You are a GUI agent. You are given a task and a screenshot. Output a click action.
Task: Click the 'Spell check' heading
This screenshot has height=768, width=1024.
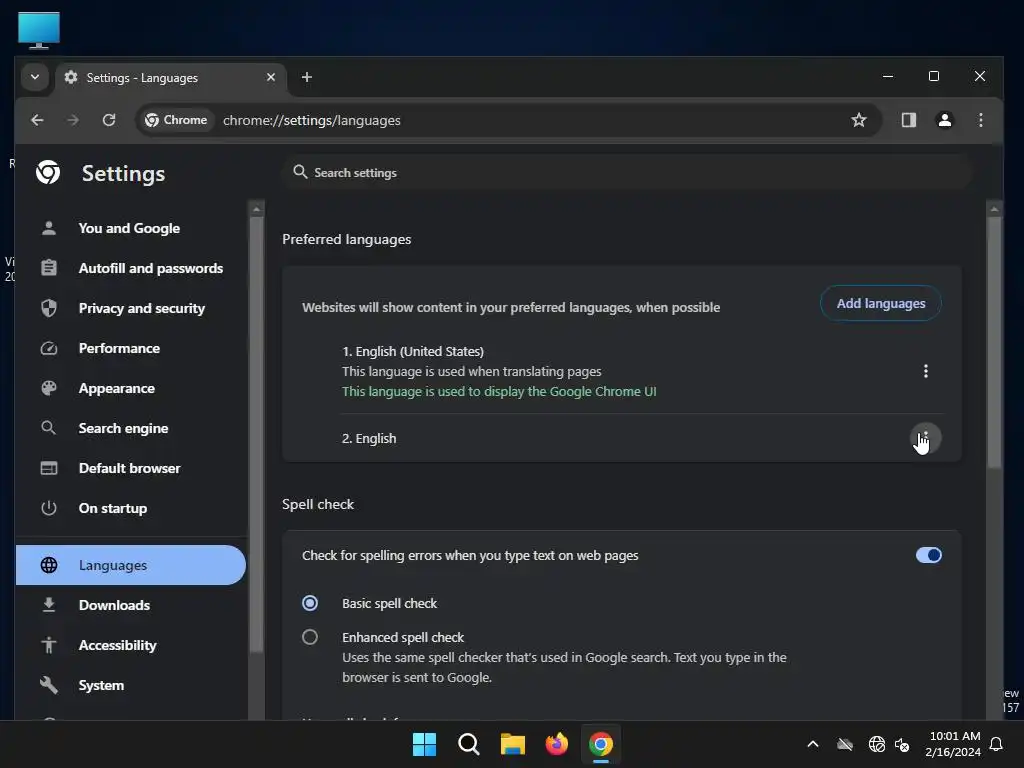(318, 504)
